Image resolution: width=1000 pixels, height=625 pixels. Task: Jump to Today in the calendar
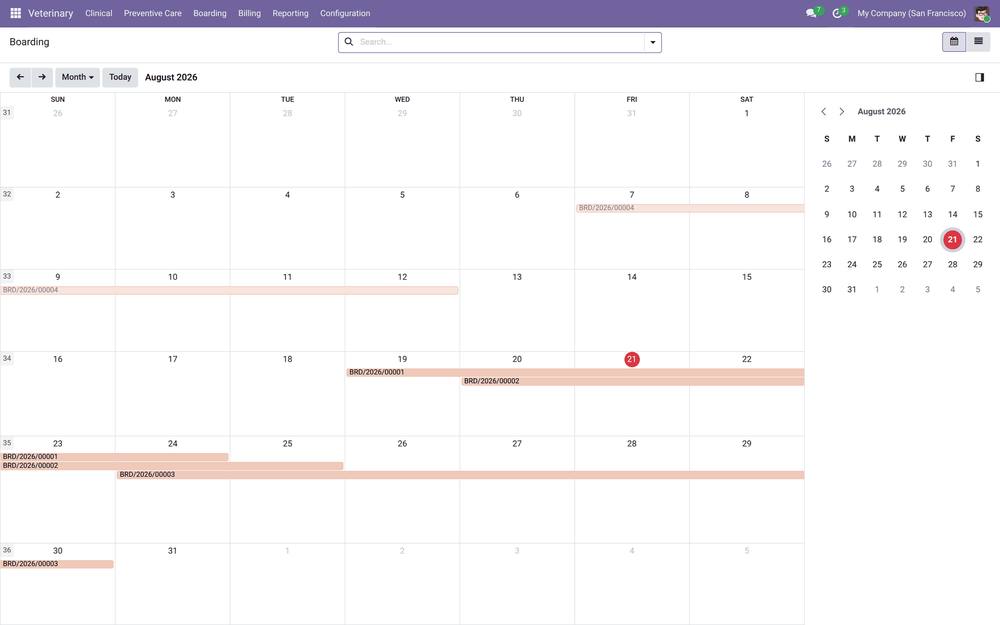coord(120,77)
